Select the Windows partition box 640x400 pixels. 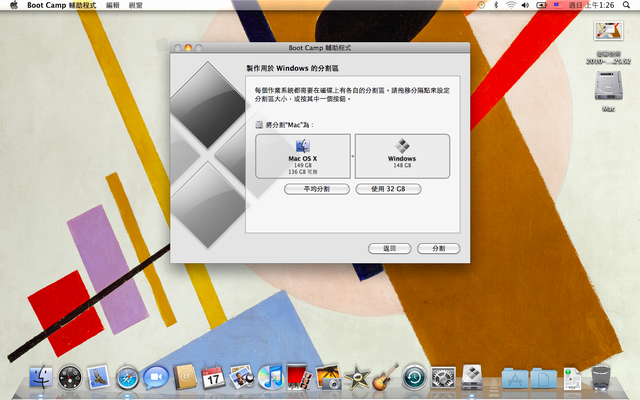(x=402, y=156)
